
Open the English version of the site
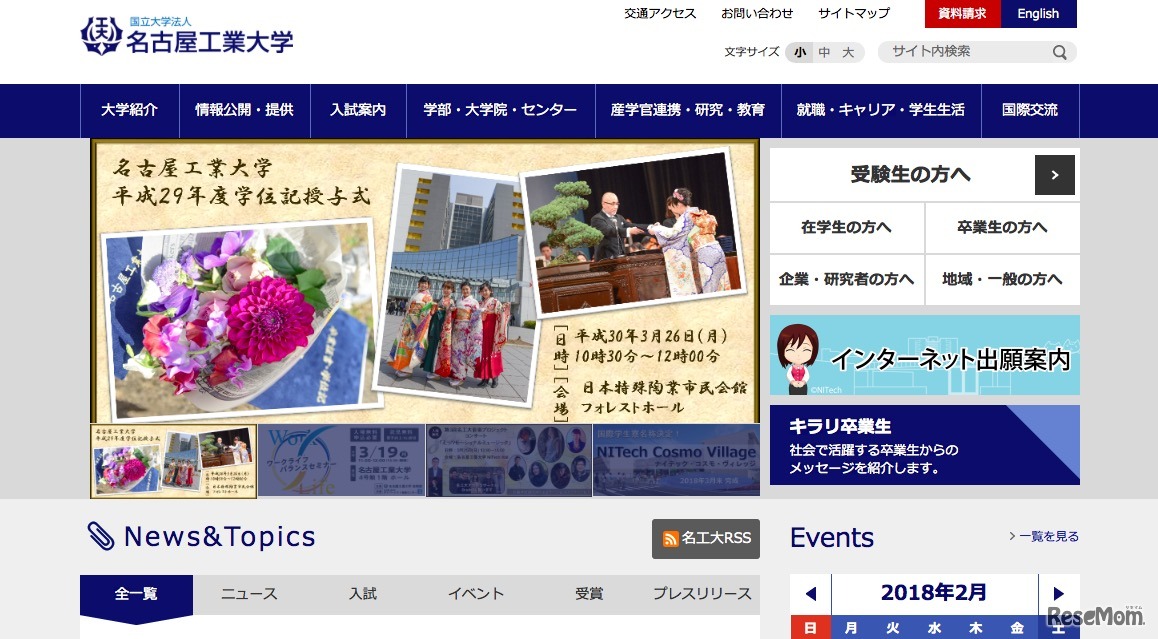[x=1038, y=13]
